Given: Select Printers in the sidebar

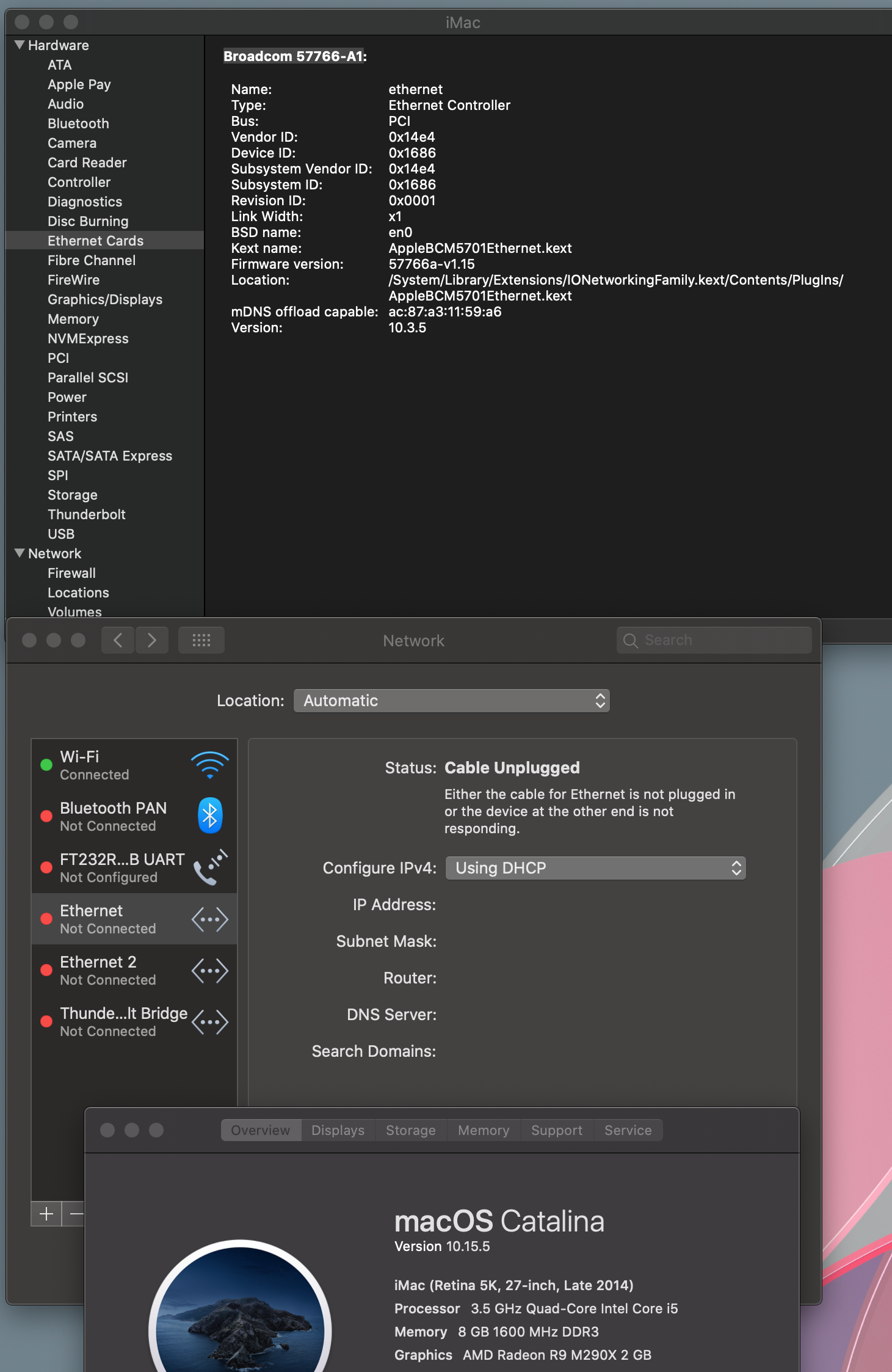Looking at the screenshot, I should [x=105, y=417].
